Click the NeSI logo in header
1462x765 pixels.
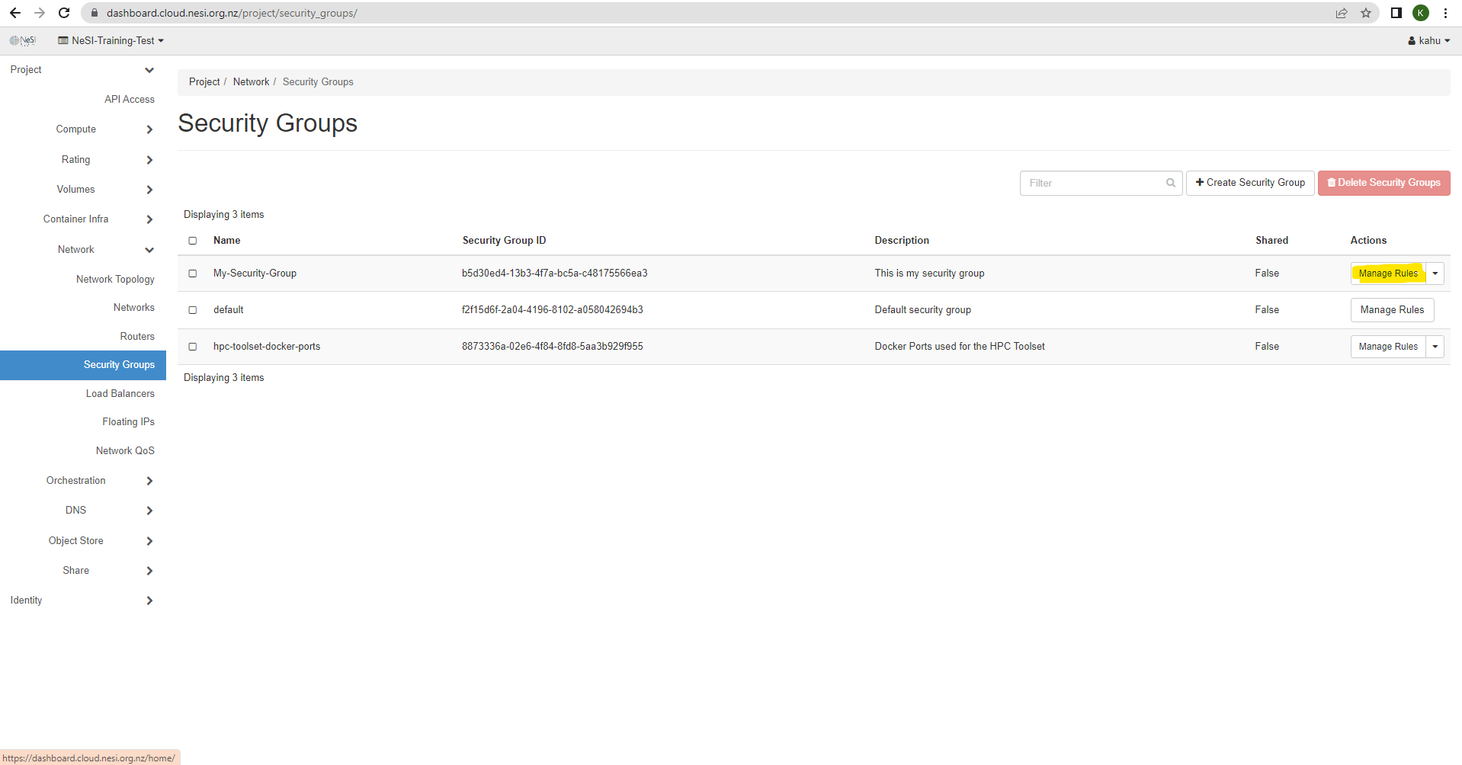click(x=23, y=41)
